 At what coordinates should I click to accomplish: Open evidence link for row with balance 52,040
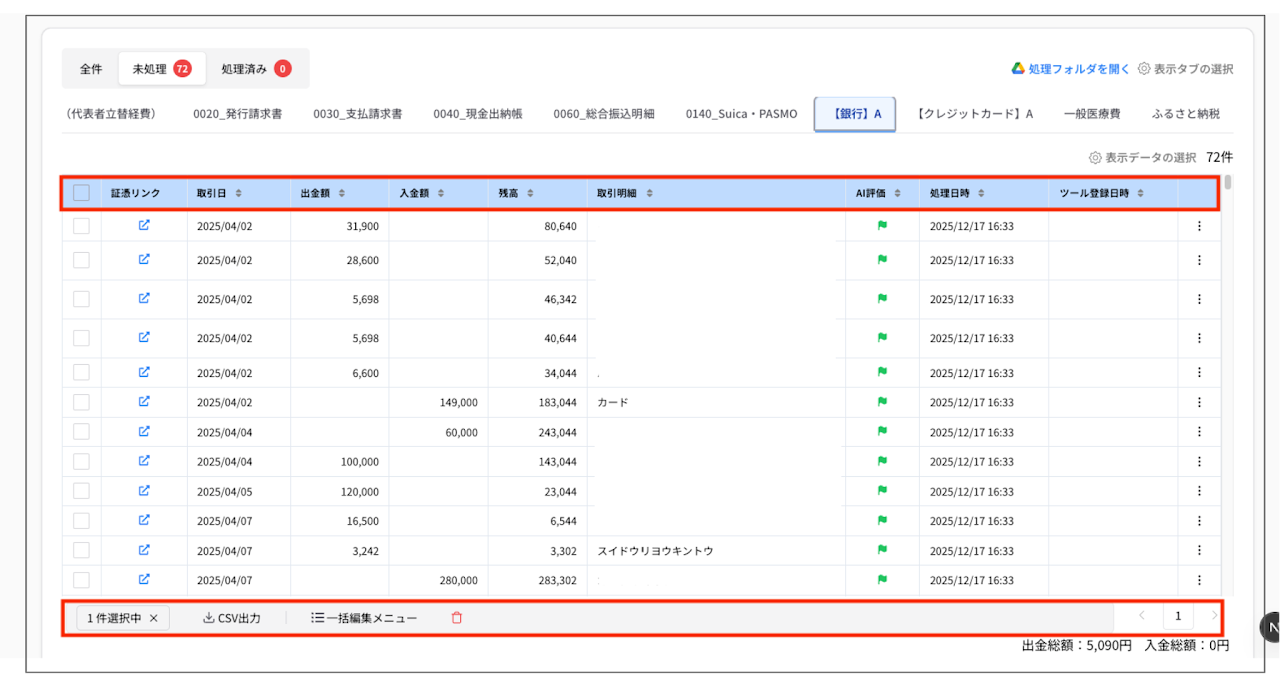(x=144, y=260)
